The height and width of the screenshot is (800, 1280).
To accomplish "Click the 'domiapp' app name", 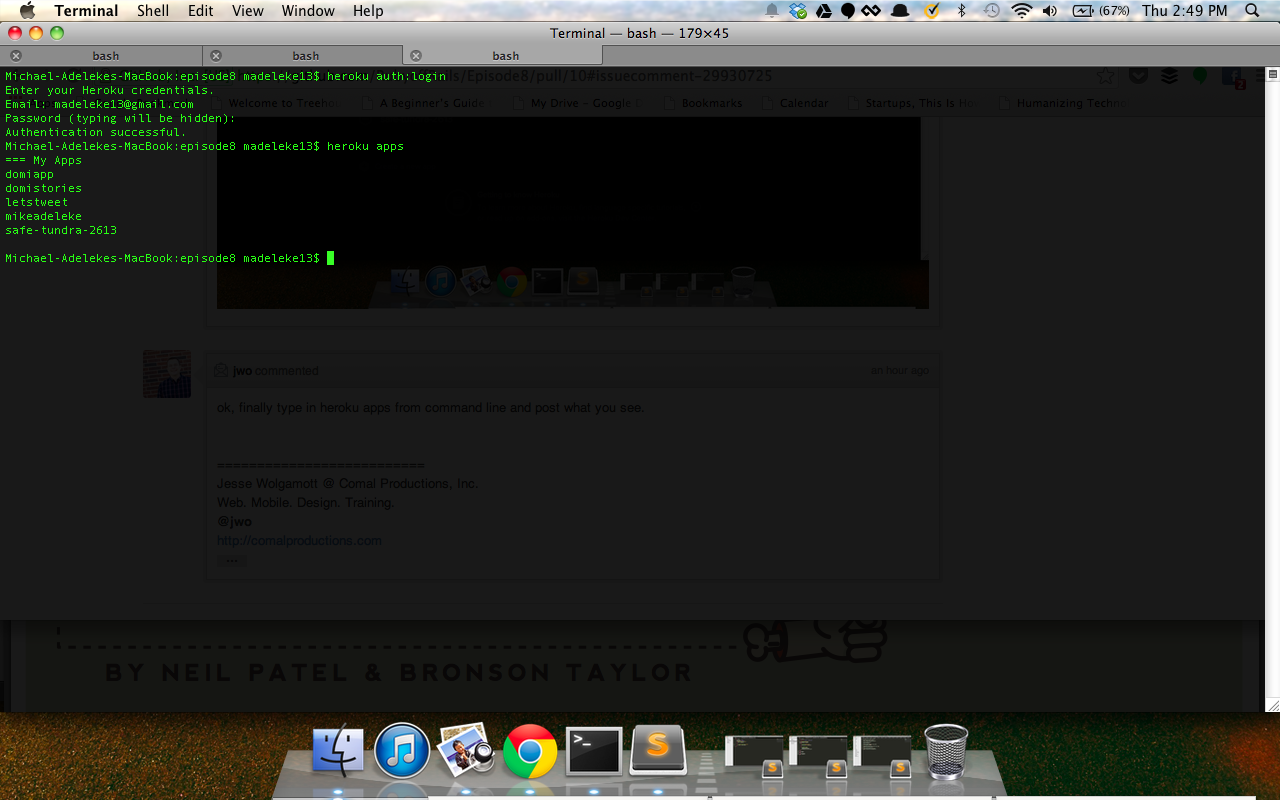I will 29,174.
